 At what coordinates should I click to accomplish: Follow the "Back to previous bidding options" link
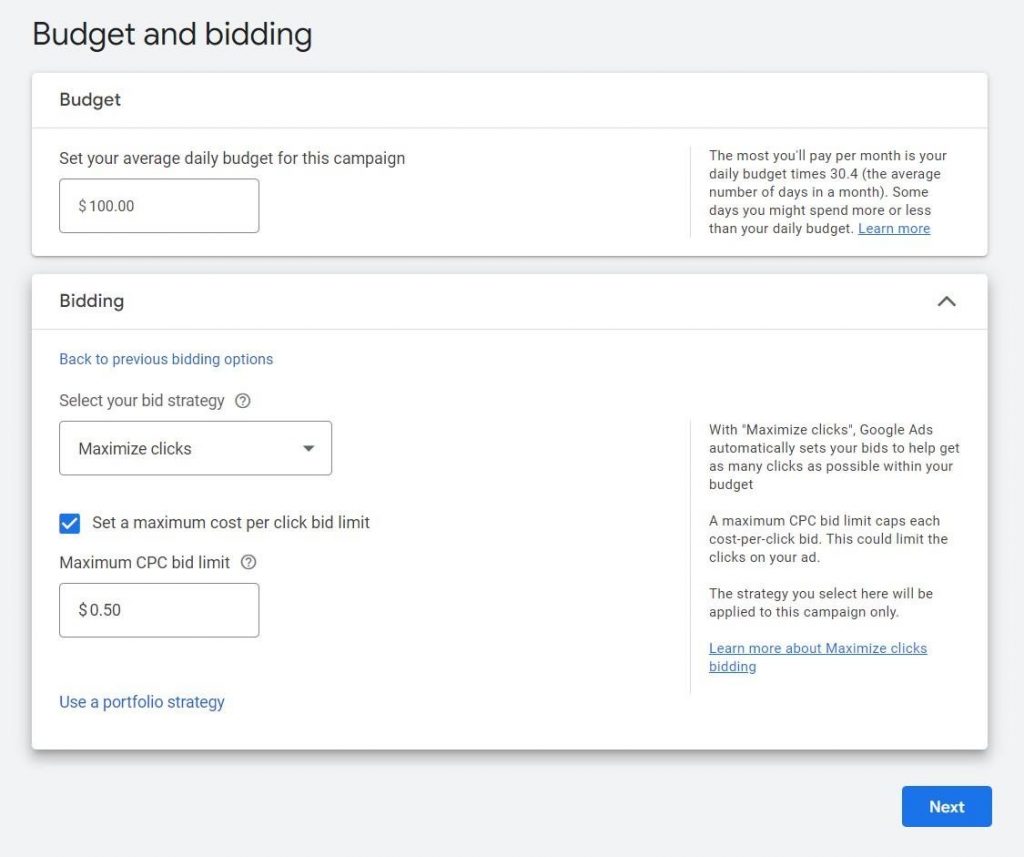click(166, 359)
